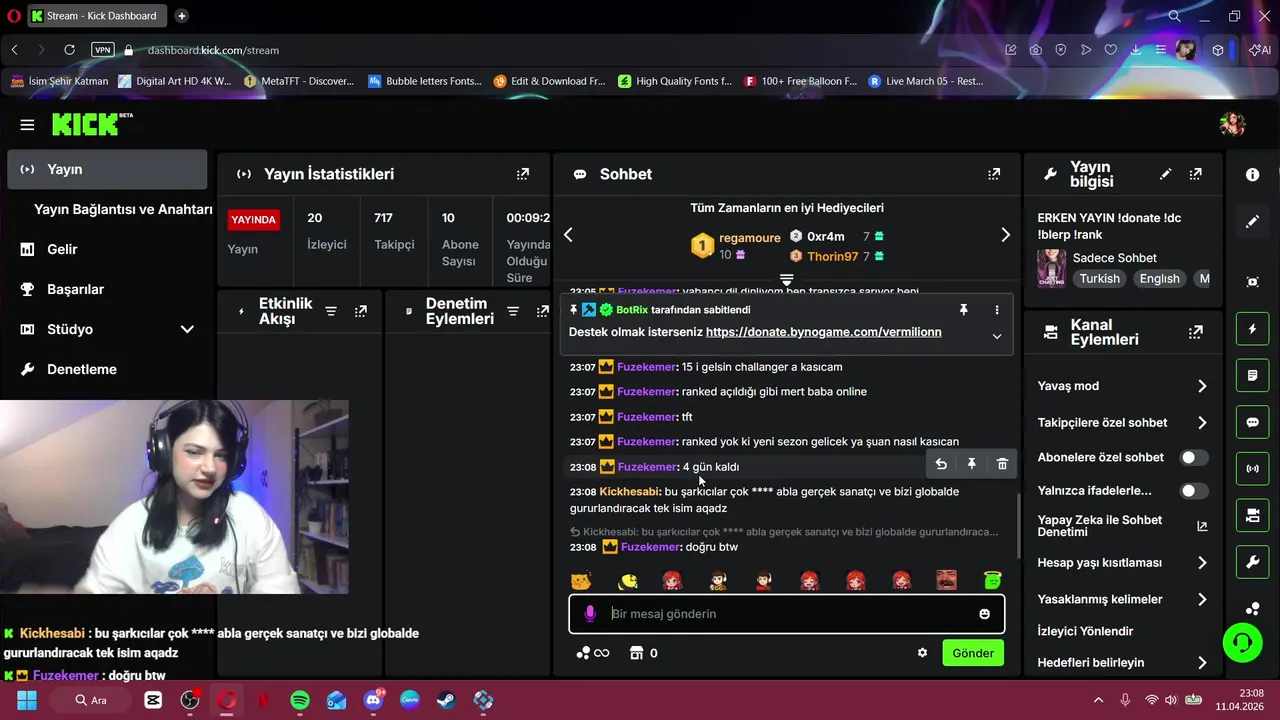Open three-dot menu on pinned message
The height and width of the screenshot is (720, 1280).
pyautogui.click(x=996, y=310)
